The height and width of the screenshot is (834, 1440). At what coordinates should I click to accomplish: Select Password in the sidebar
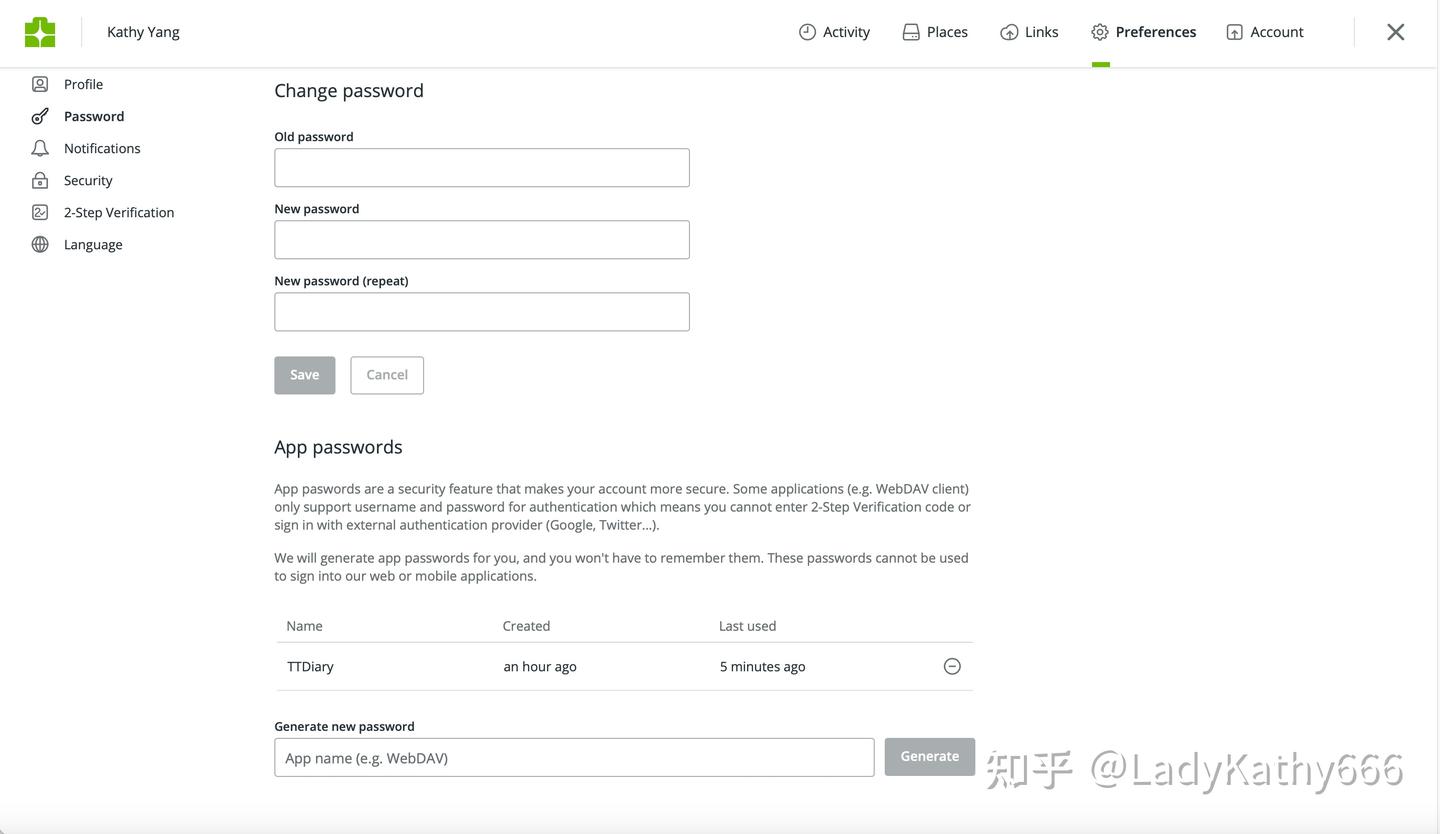(x=94, y=116)
